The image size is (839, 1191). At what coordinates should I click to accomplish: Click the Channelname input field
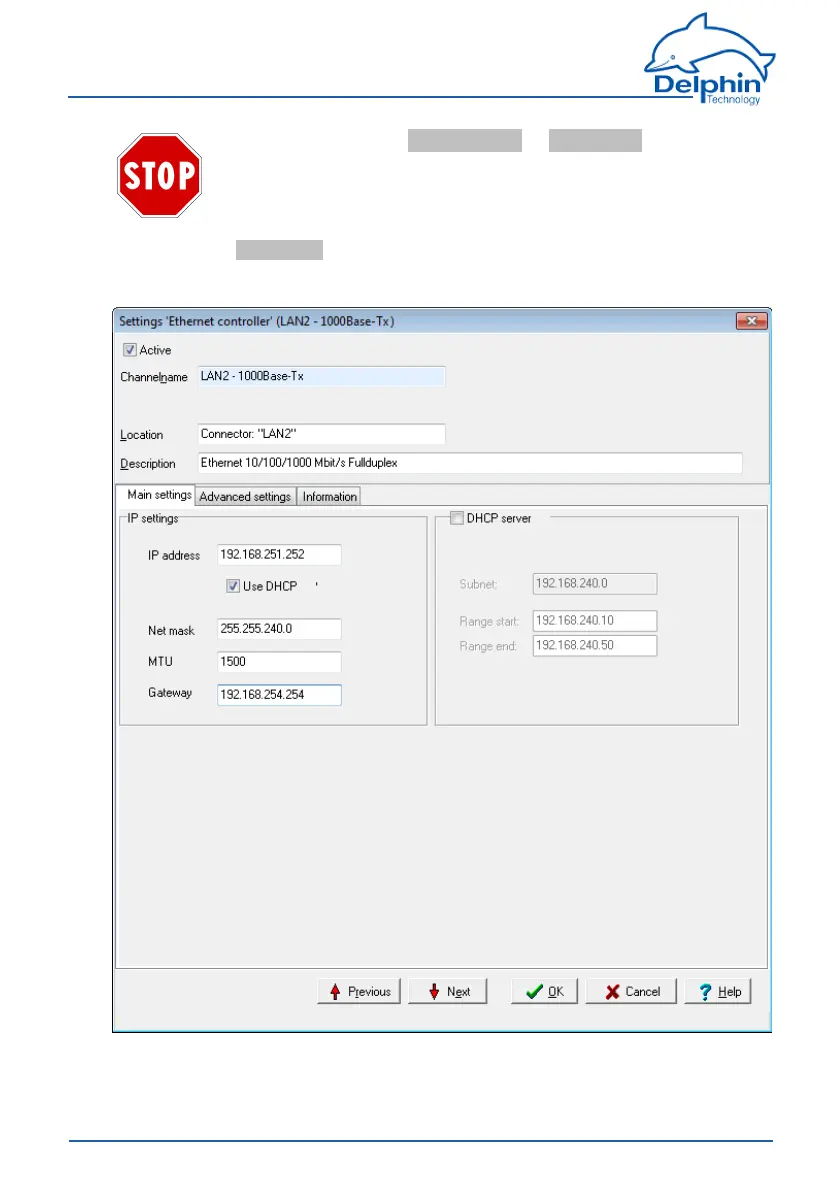[322, 376]
